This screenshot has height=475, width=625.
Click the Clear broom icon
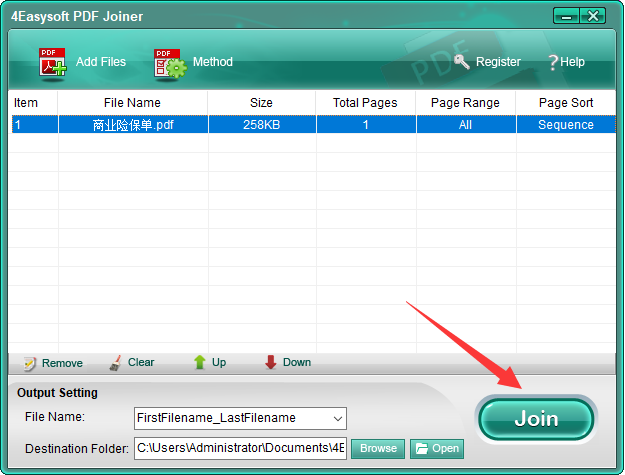point(116,363)
